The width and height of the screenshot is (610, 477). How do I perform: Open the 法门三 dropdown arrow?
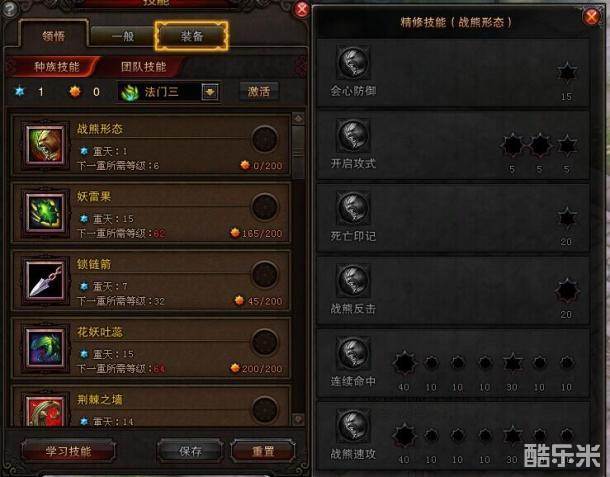pos(210,92)
